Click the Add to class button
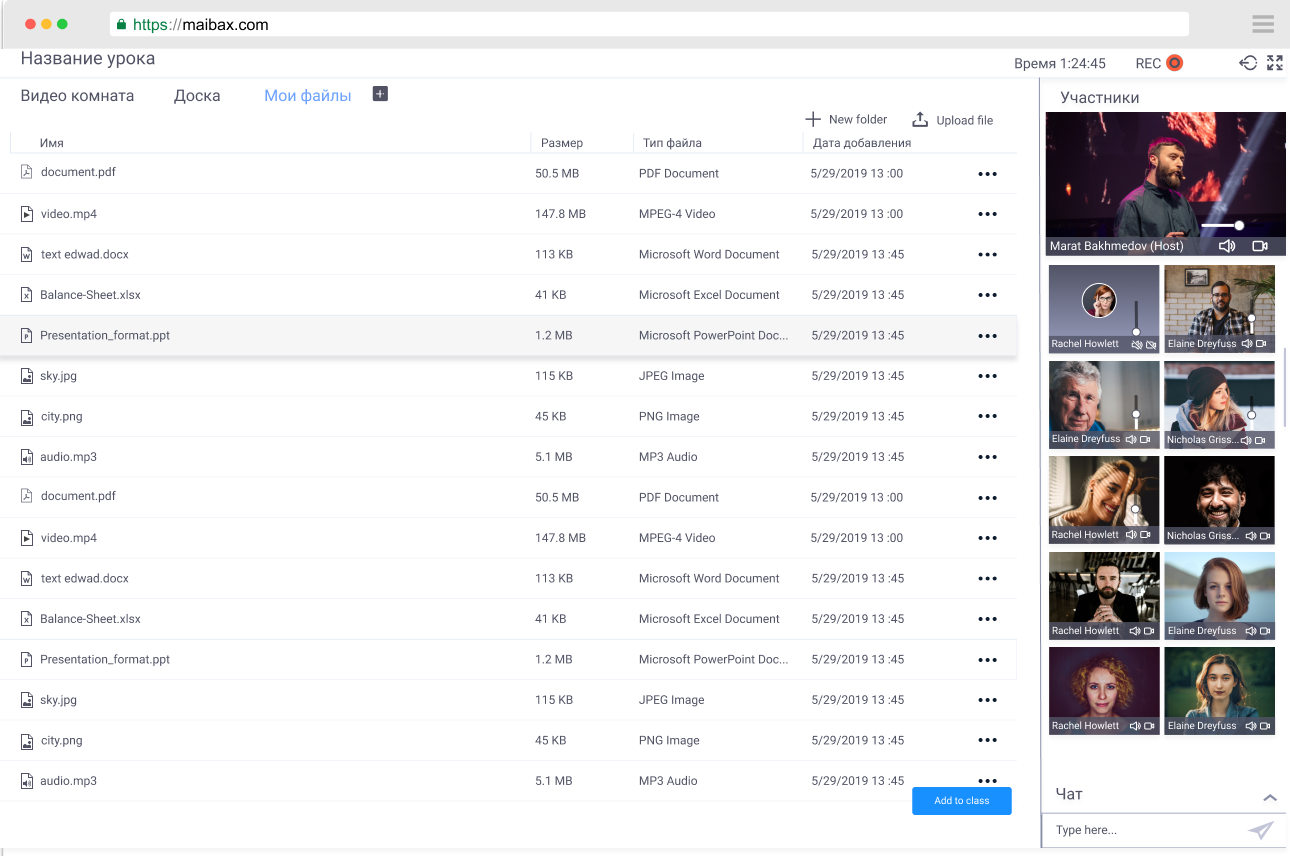1290x856 pixels. pyautogui.click(x=962, y=801)
